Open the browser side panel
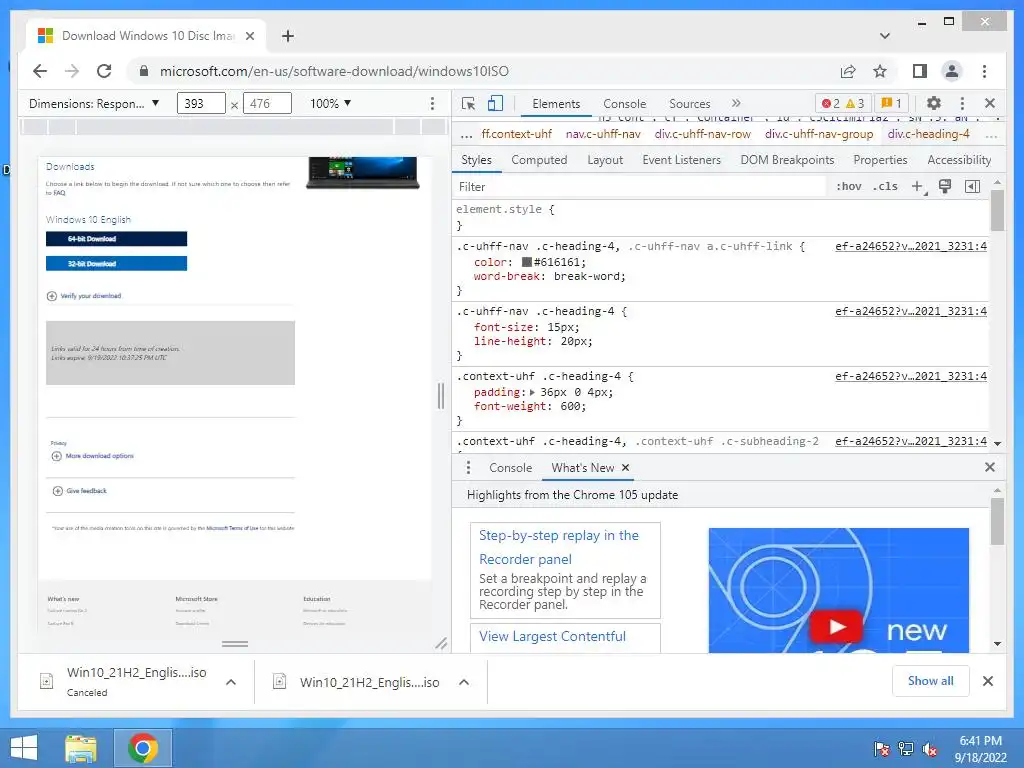The image size is (1024, 768). tap(920, 71)
